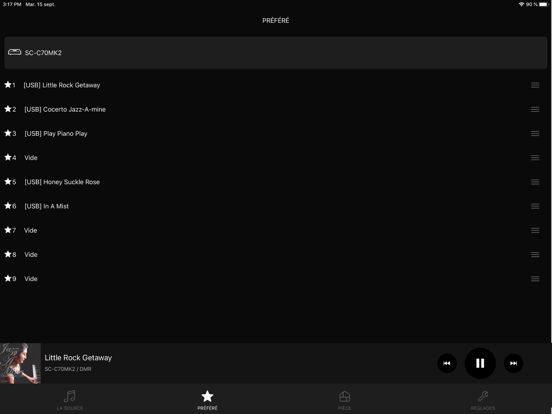The image size is (552, 414).
Task: Play favorite [USB] Little Rock Getaway
Action: point(62,85)
